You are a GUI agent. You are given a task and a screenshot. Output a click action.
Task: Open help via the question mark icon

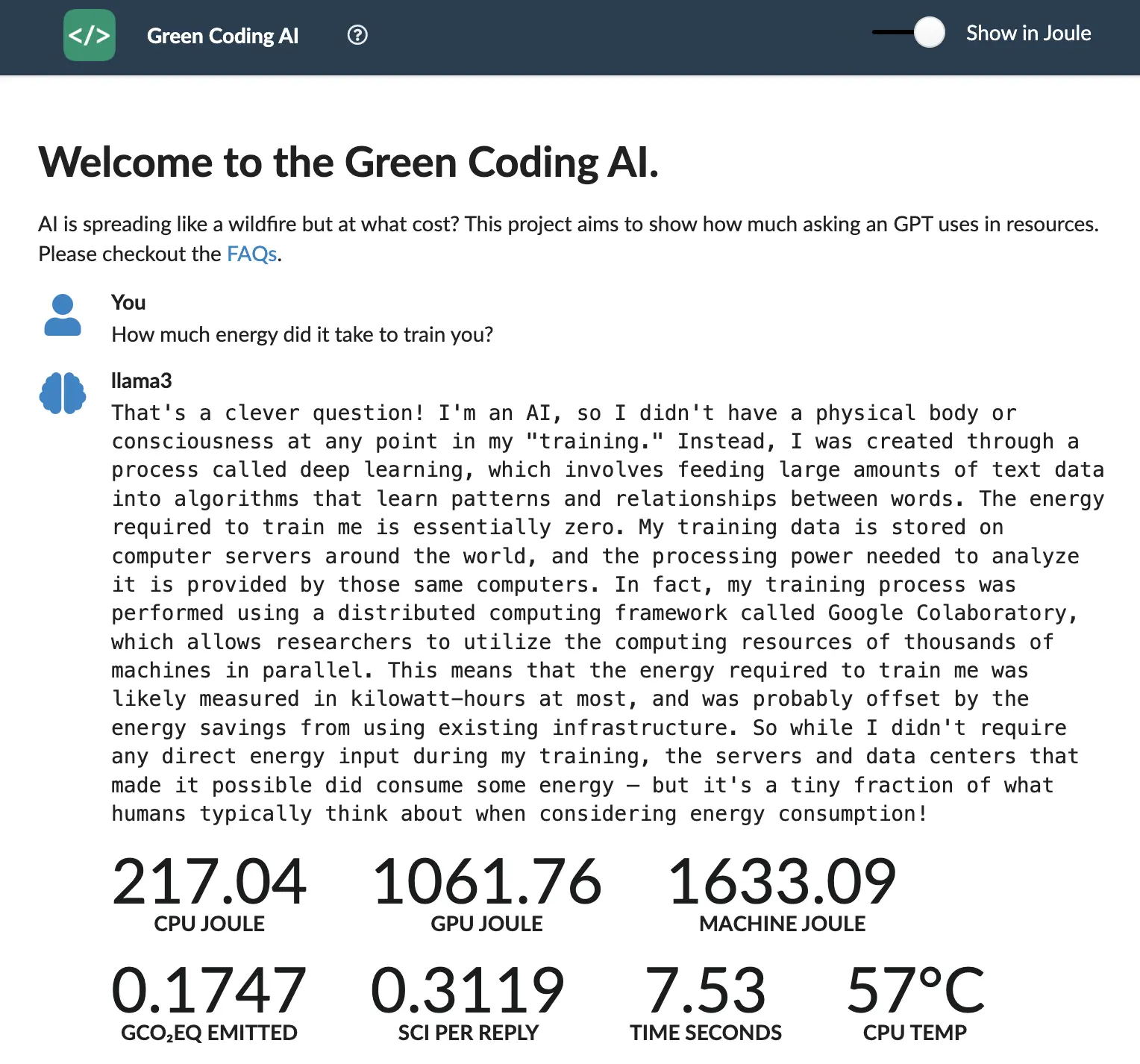pos(357,35)
